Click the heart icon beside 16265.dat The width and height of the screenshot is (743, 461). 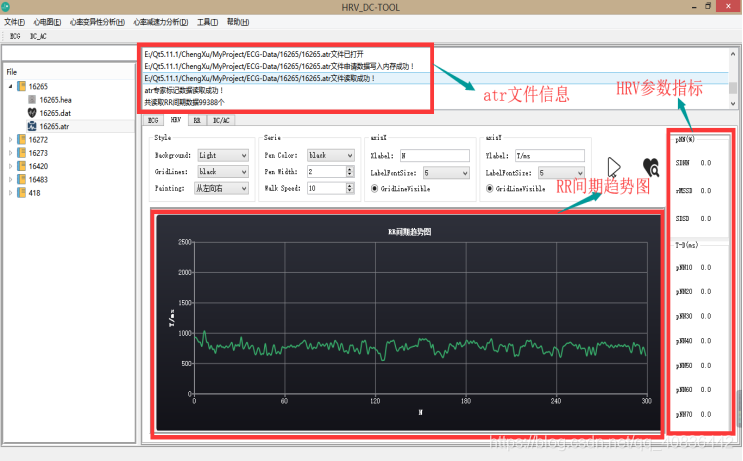tap(32, 113)
